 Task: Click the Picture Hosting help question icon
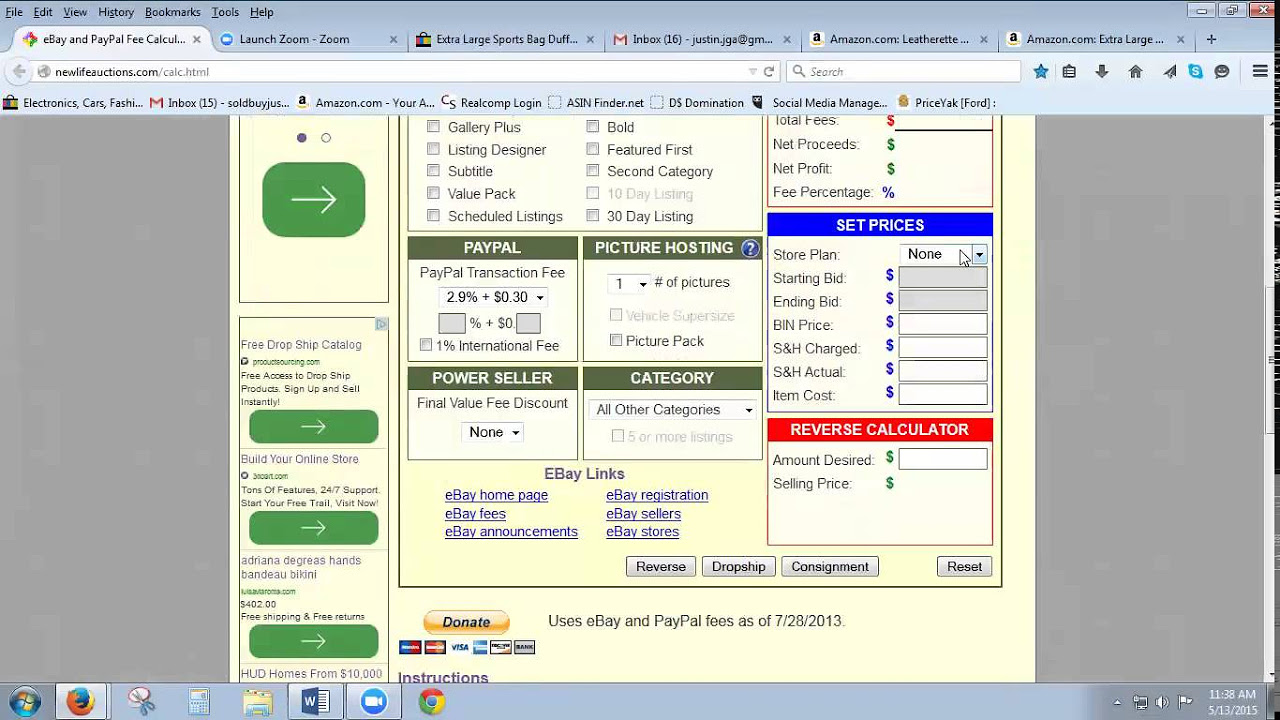(x=750, y=248)
